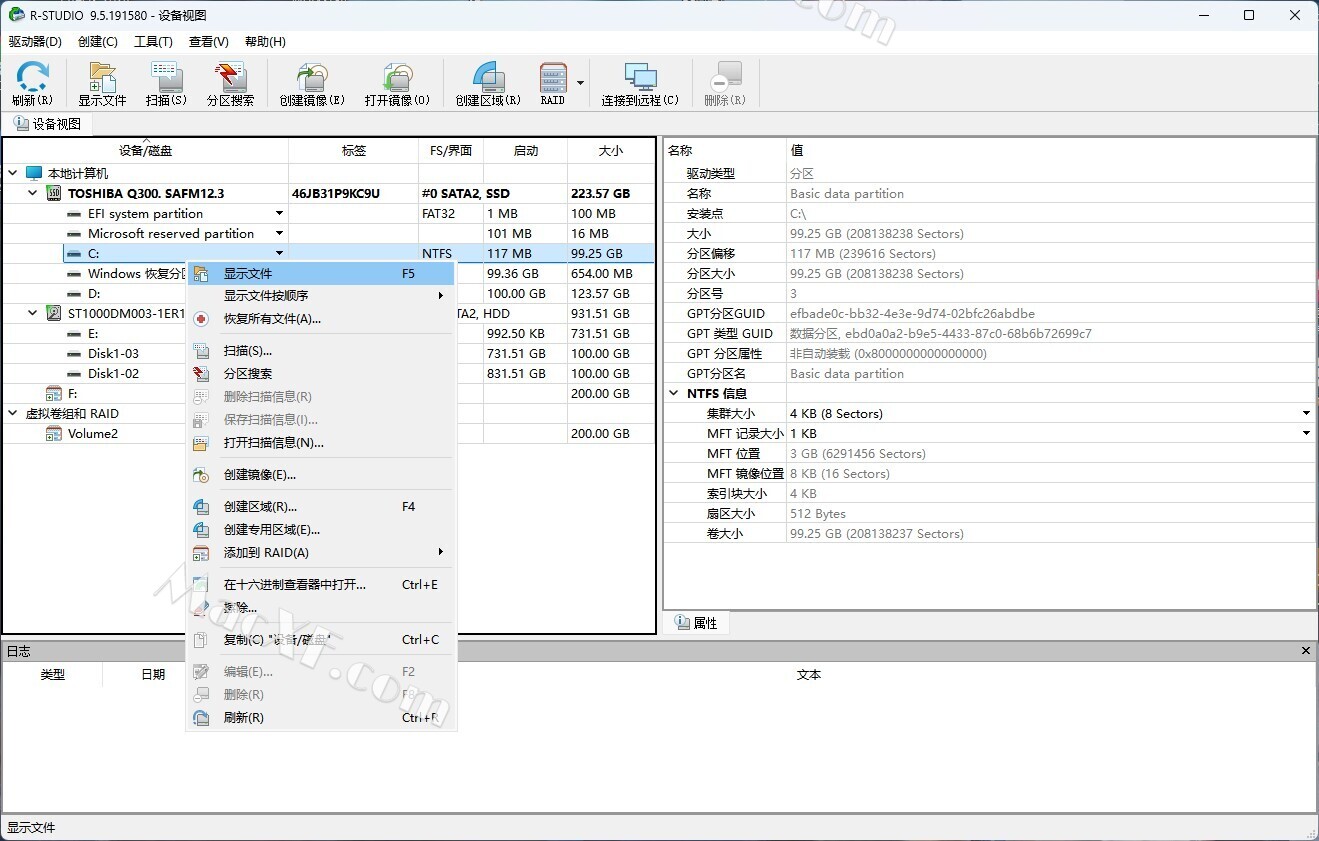Choose 扫描(S)... in the context menu

(321, 351)
